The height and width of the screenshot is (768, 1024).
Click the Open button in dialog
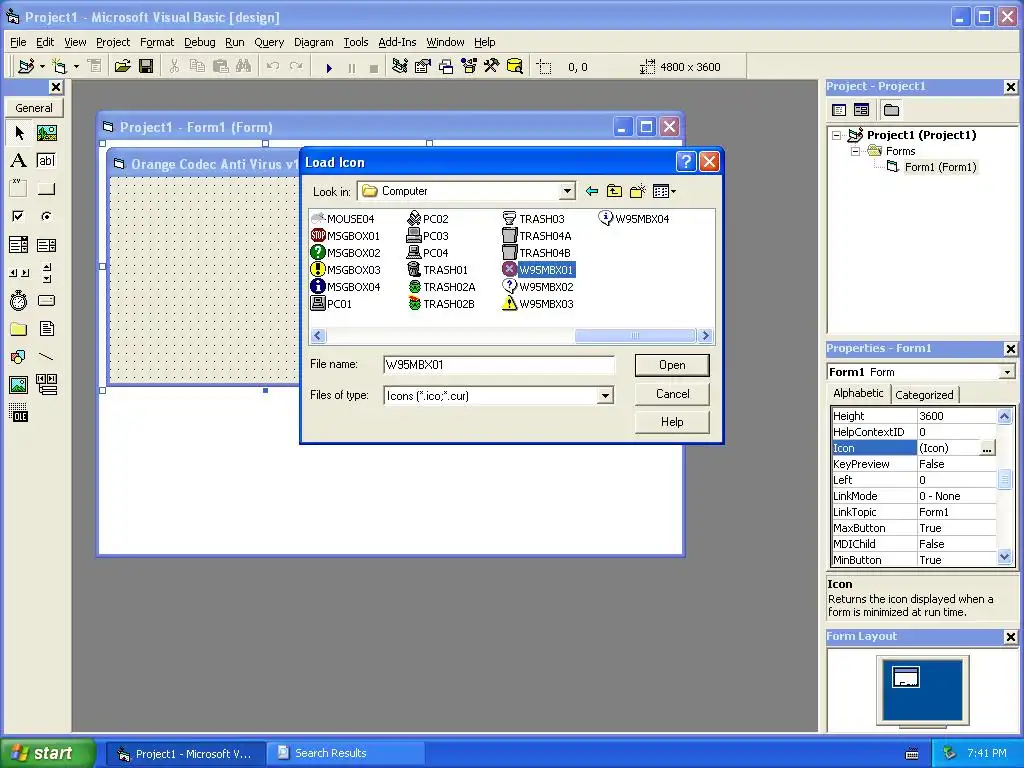click(x=672, y=365)
